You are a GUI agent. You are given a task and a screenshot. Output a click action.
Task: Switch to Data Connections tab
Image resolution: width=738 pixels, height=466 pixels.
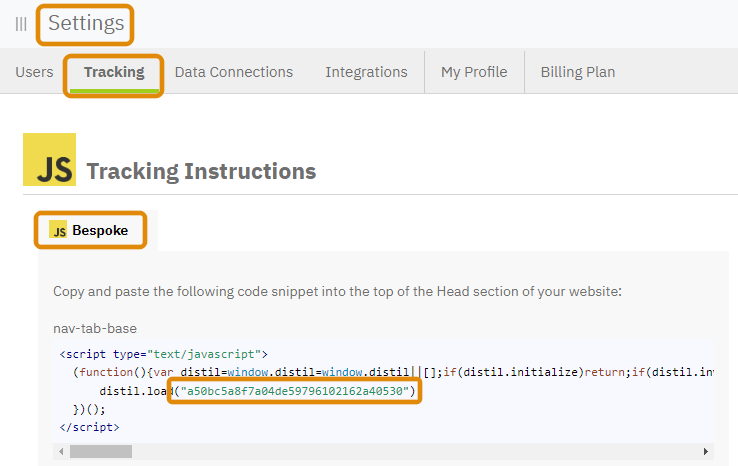[234, 72]
